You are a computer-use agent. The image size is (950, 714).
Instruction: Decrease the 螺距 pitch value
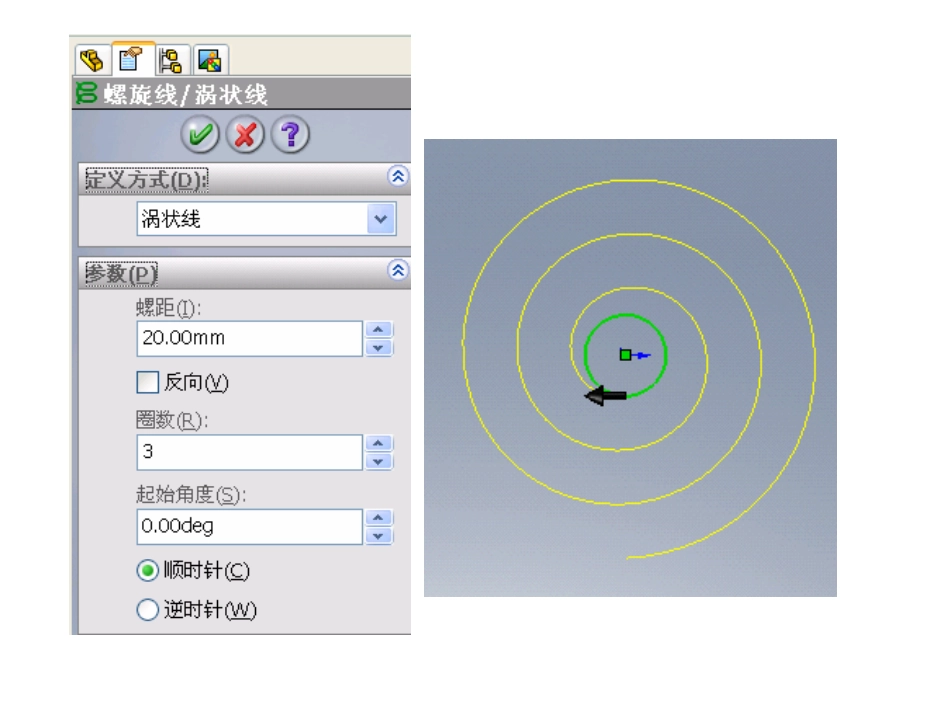pyautogui.click(x=379, y=348)
